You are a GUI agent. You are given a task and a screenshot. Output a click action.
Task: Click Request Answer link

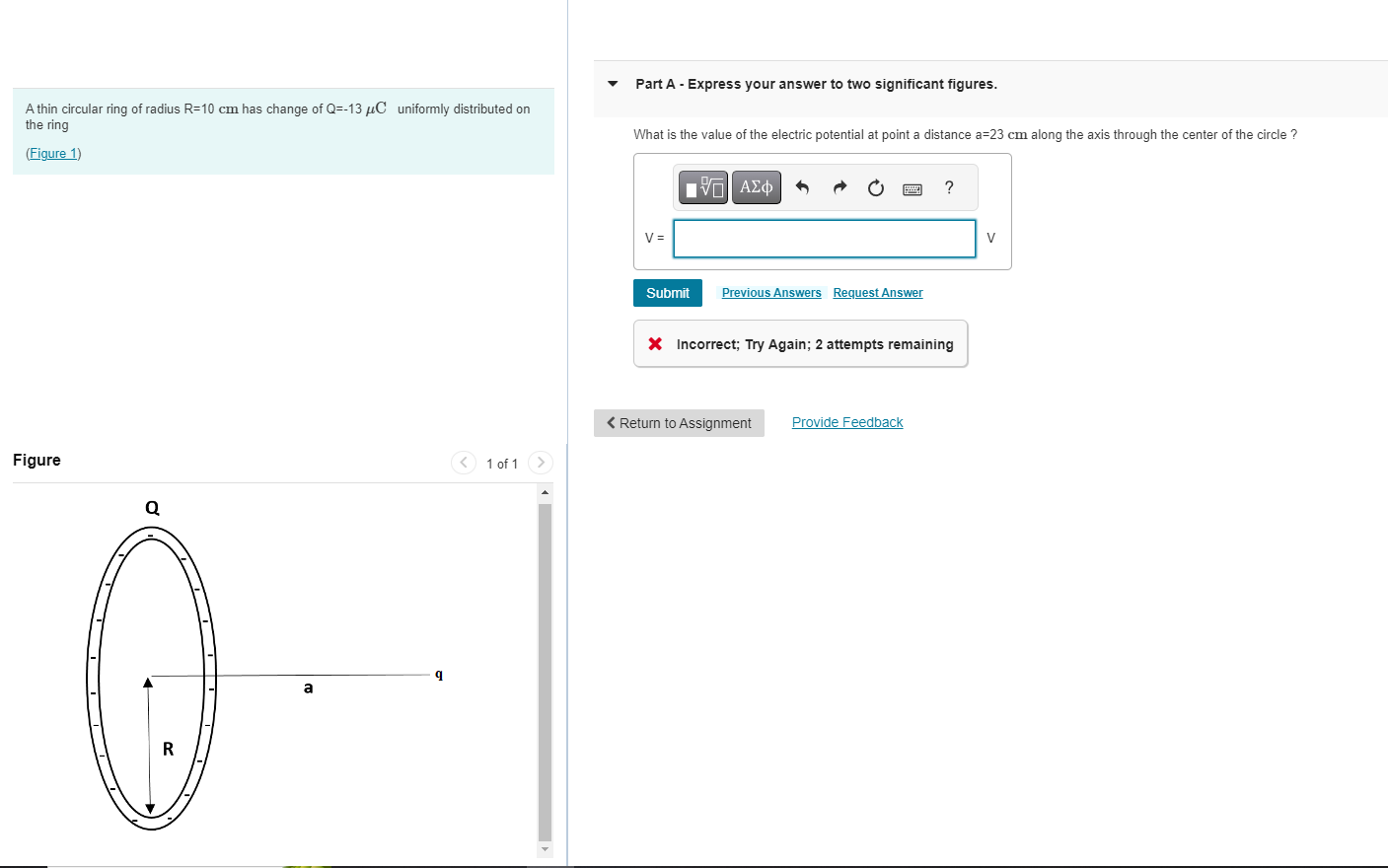(877, 292)
